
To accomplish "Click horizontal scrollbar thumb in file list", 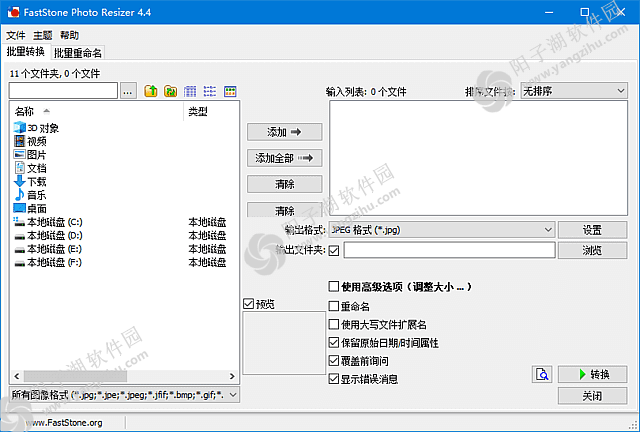I will (76, 376).
